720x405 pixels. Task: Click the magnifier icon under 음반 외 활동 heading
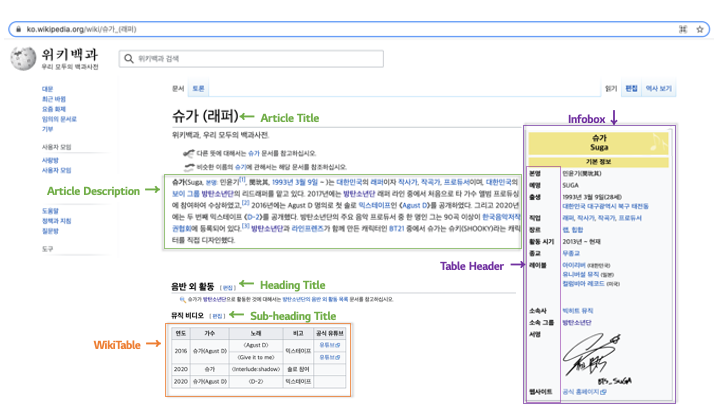182,299
